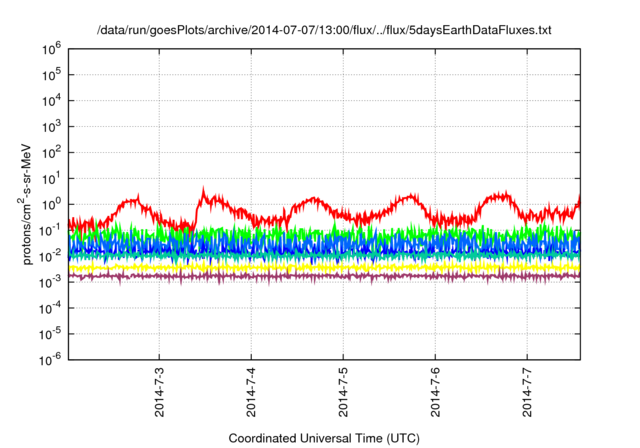The width and height of the screenshot is (640, 448).
Task: Click the yellow flux data line
Action: pyautogui.click(x=324, y=267)
